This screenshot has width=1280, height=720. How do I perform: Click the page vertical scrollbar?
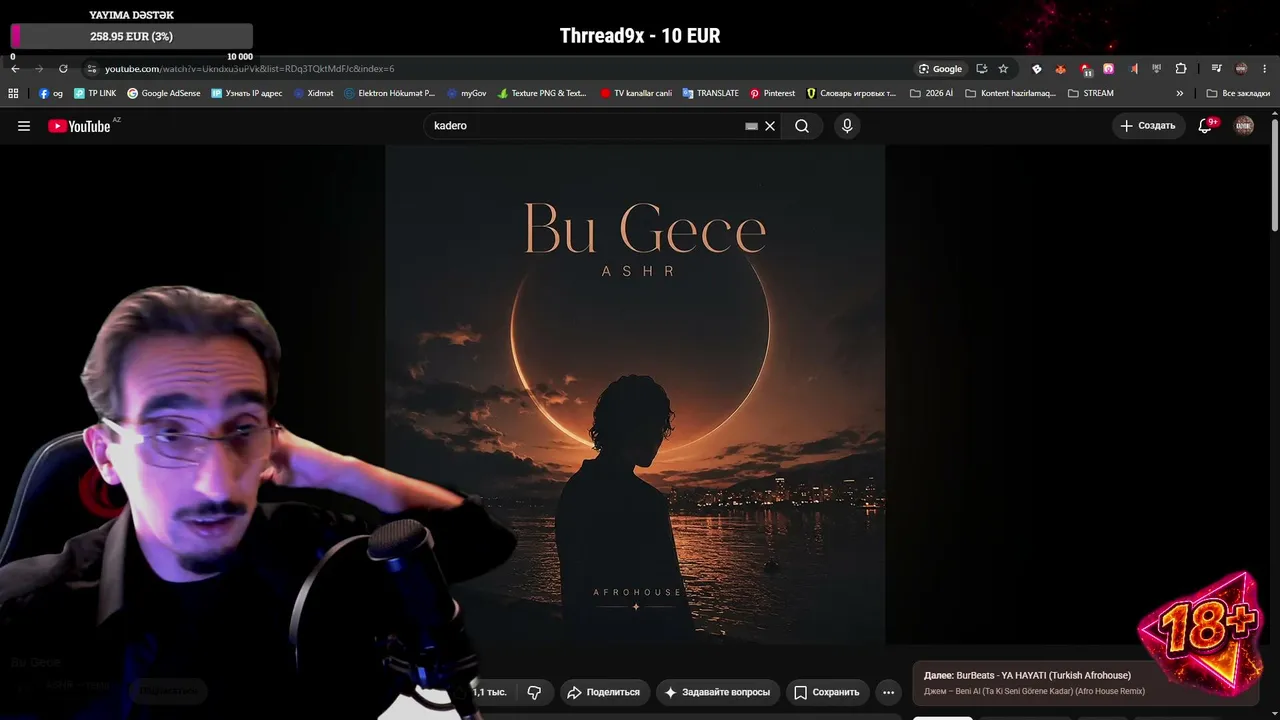coord(1275,175)
